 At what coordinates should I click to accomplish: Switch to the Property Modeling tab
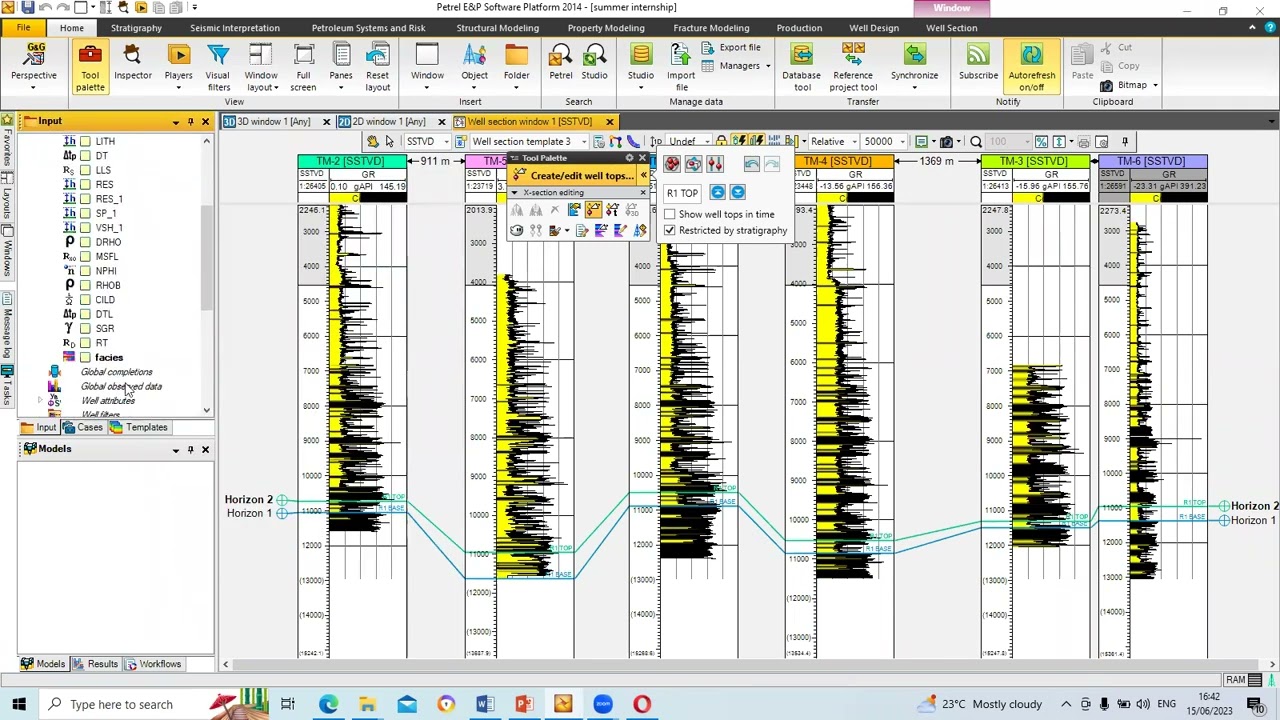[x=606, y=28]
